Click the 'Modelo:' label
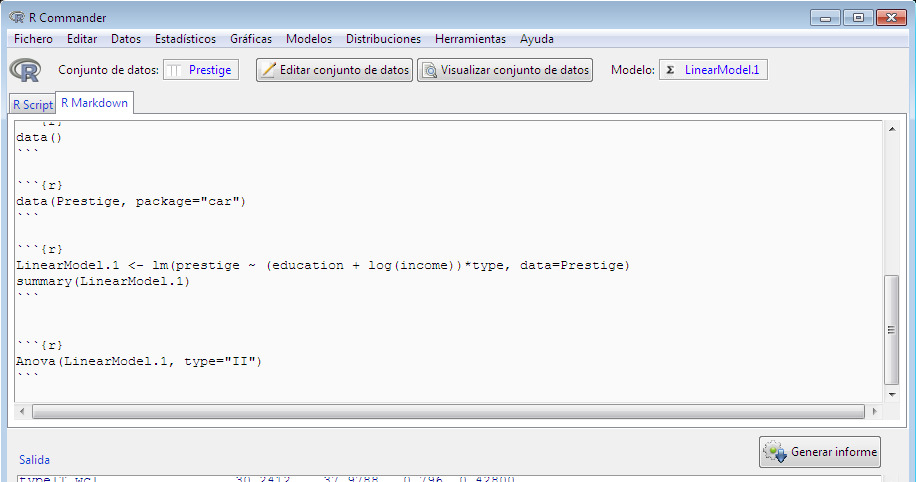 pyautogui.click(x=633, y=70)
